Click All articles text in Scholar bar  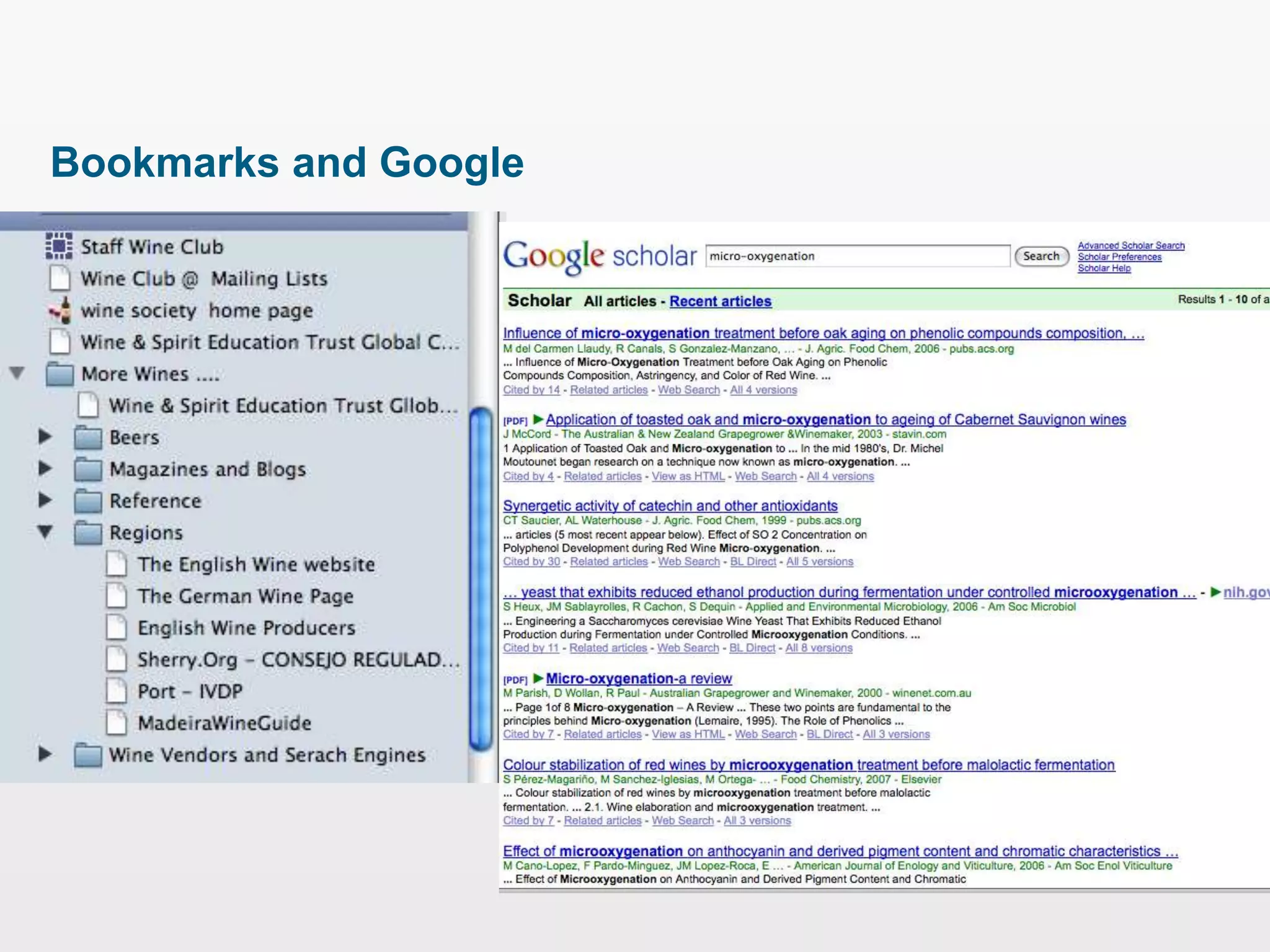(619, 301)
